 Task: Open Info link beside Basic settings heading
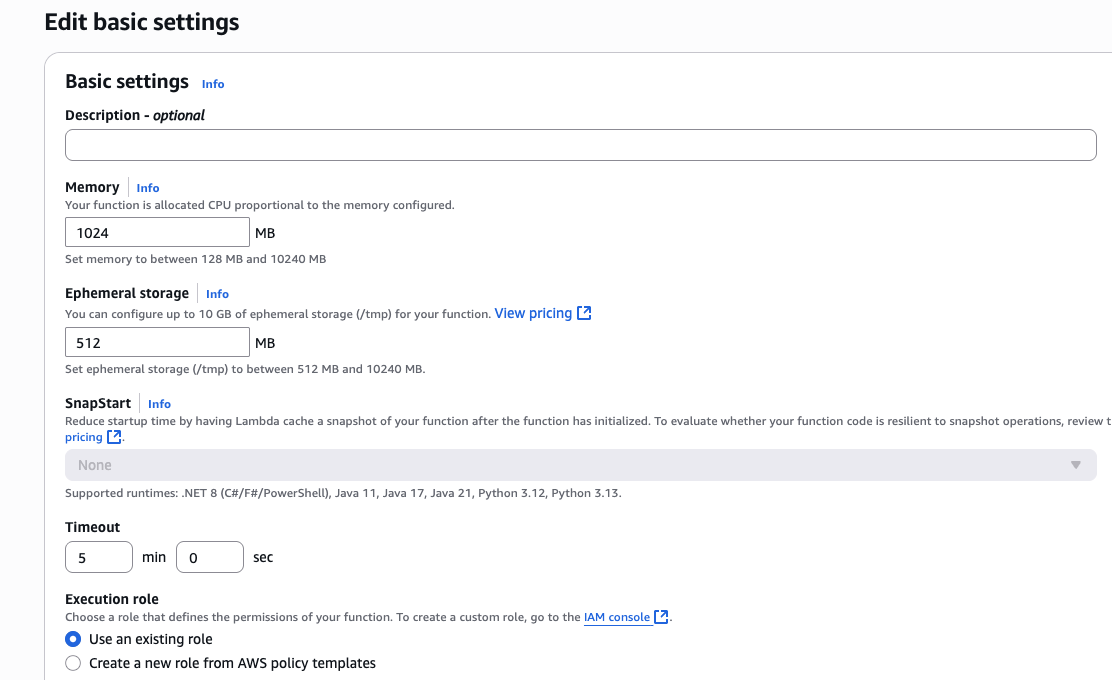213,84
